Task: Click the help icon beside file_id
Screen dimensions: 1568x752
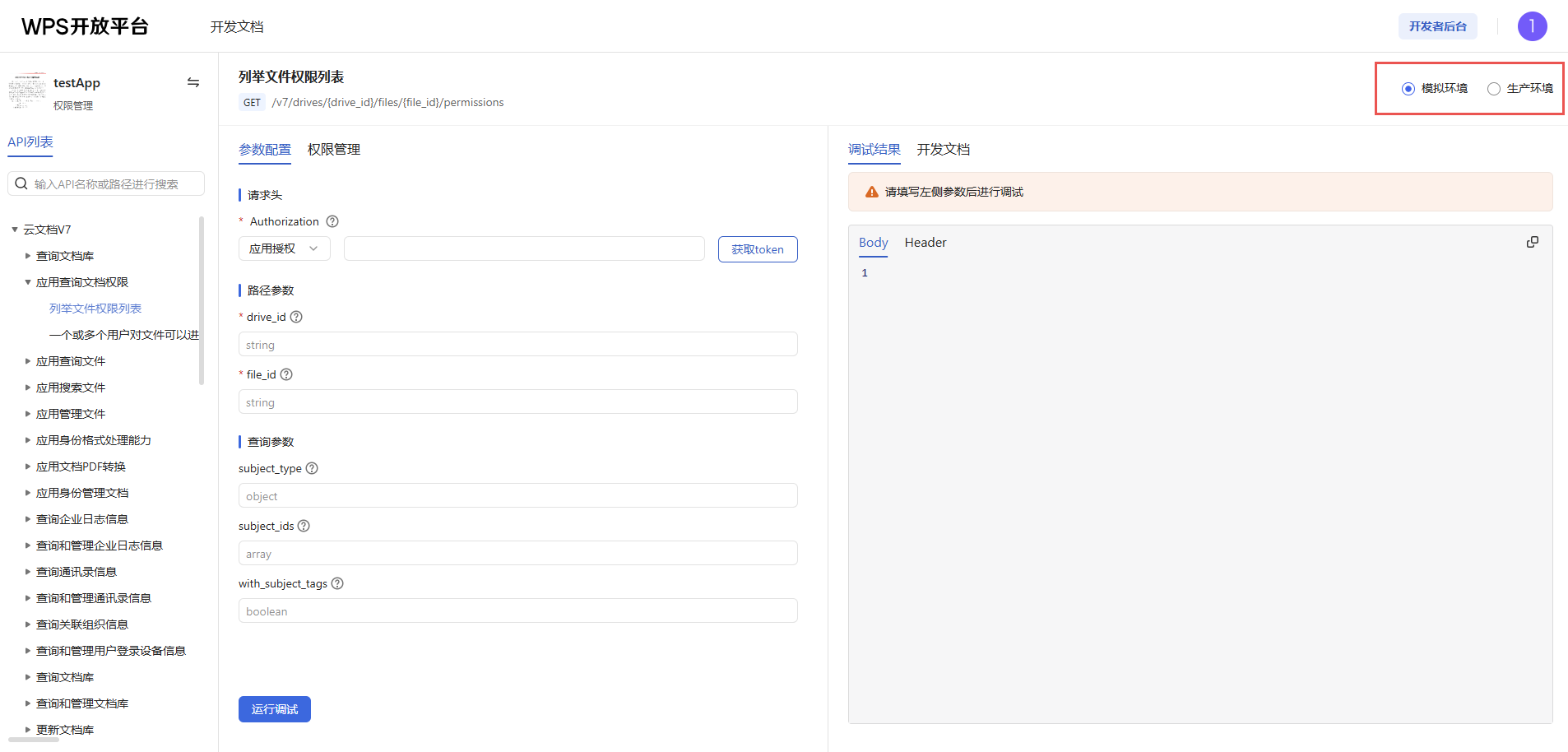Action: [286, 374]
